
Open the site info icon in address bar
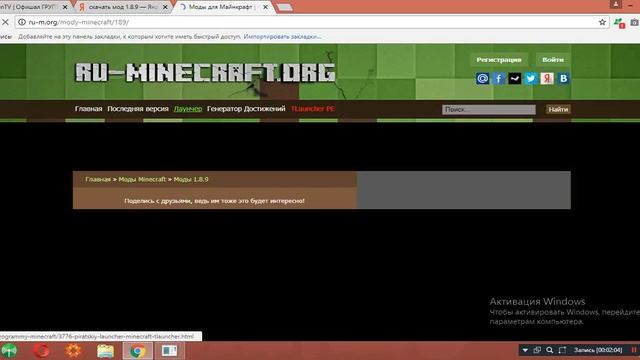click(x=22, y=22)
